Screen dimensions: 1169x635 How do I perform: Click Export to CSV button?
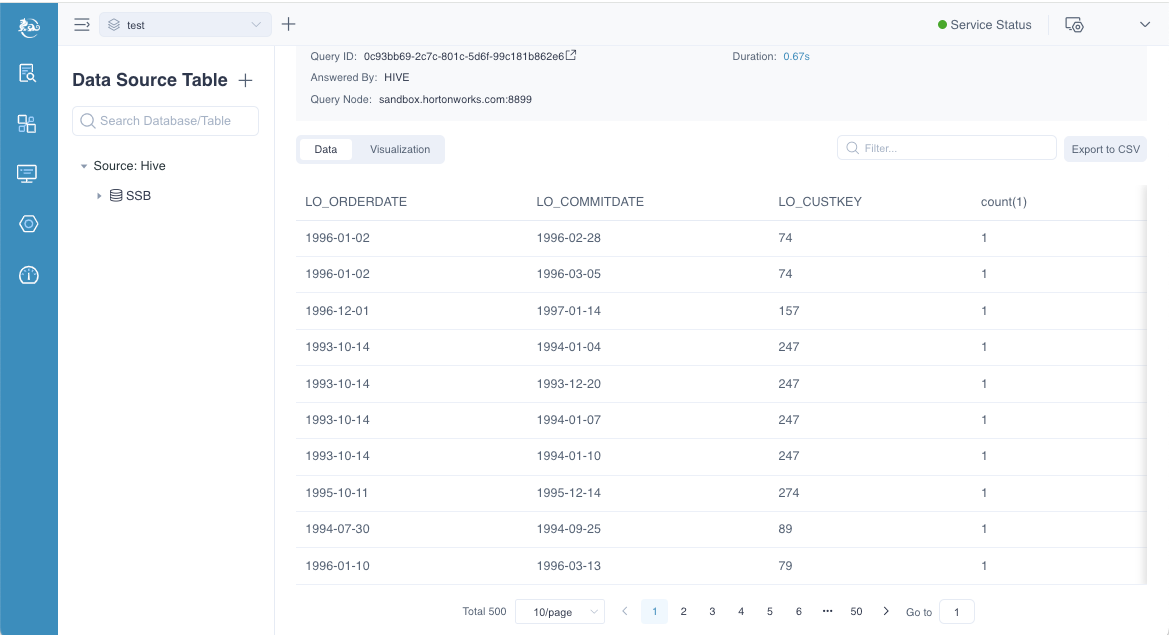tap(1105, 149)
